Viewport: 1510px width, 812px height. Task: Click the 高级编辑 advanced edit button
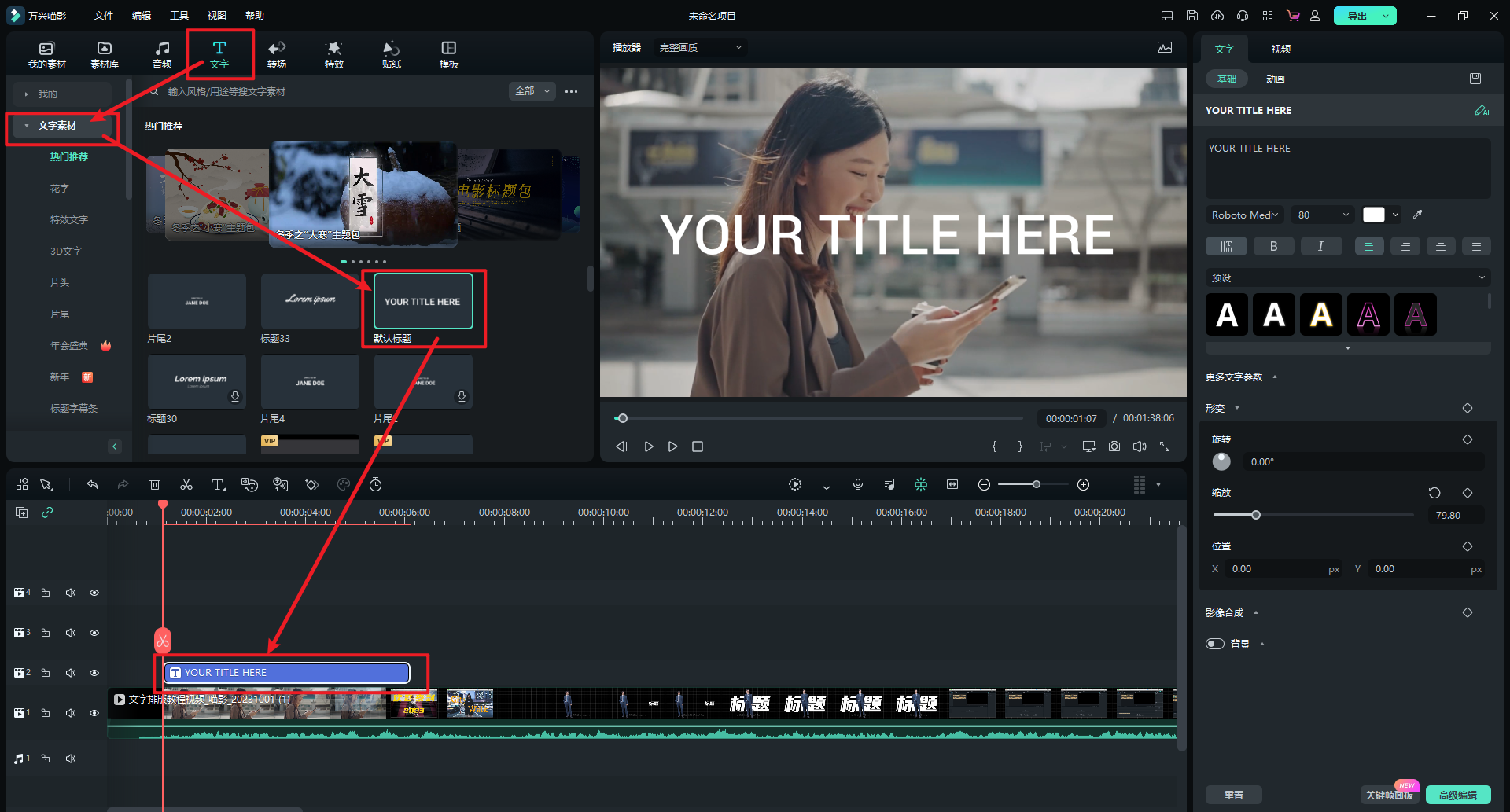[x=1457, y=795]
